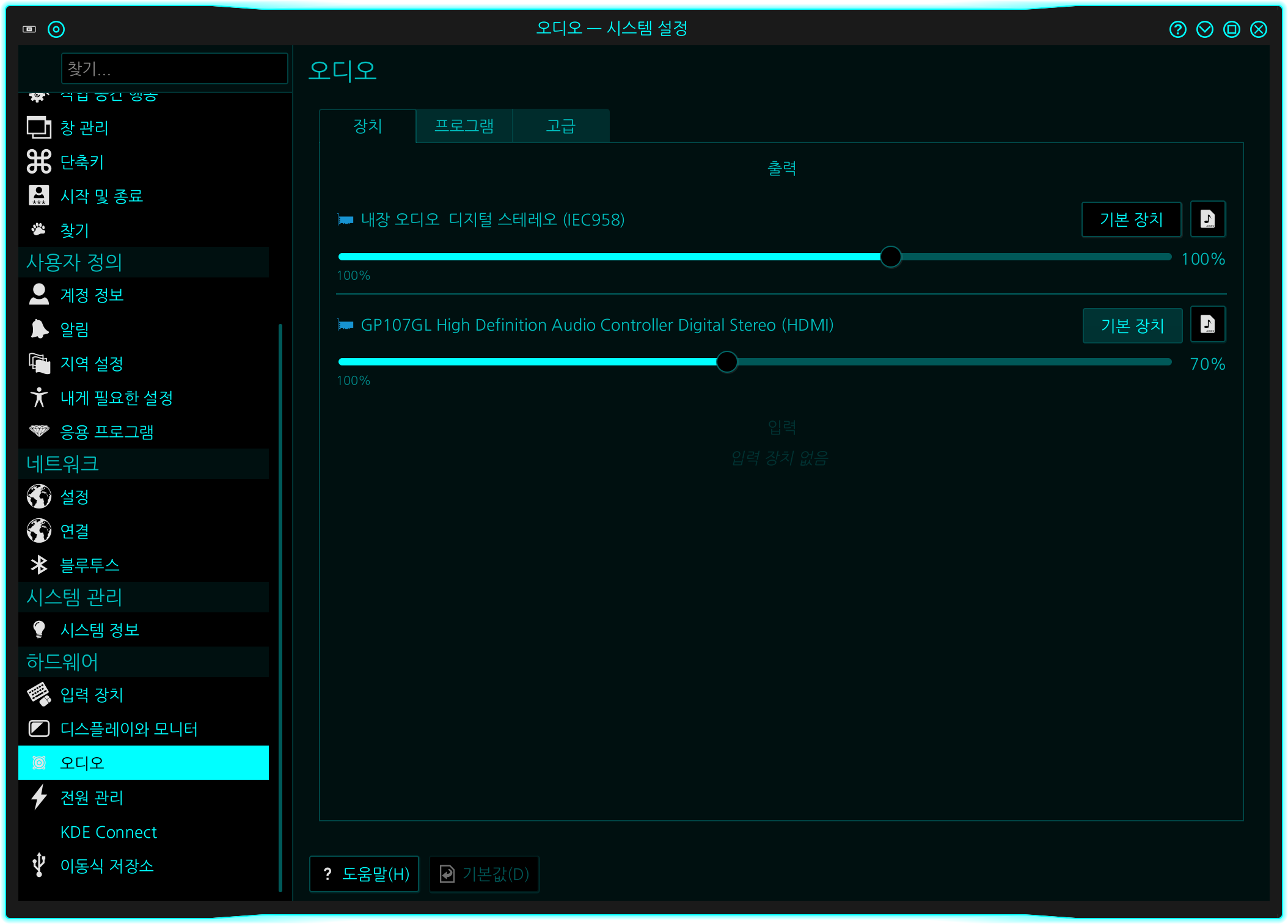Open the Input Devices (입력 장치) category
The image size is (1288, 924).
(x=92, y=694)
